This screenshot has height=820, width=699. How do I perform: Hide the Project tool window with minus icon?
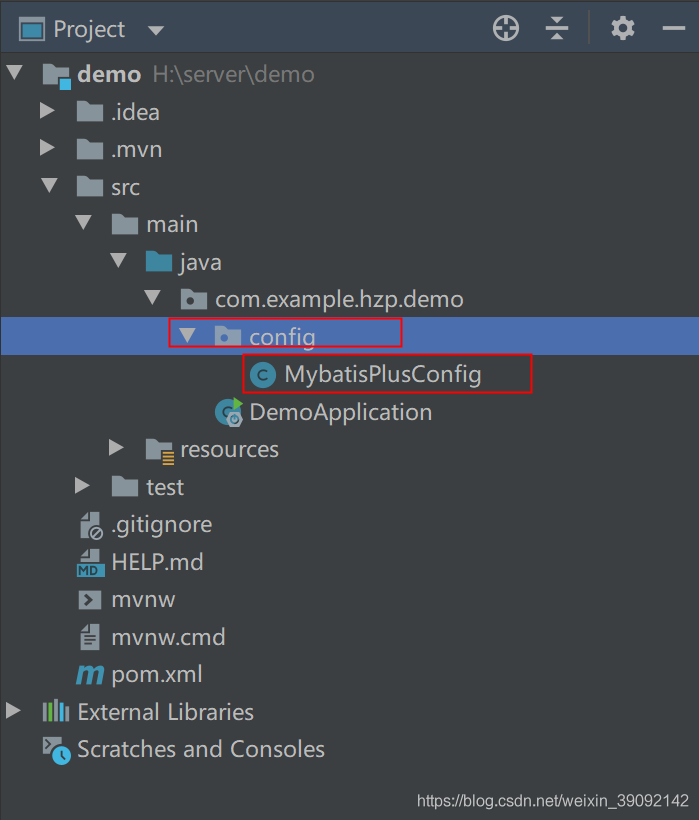673,28
